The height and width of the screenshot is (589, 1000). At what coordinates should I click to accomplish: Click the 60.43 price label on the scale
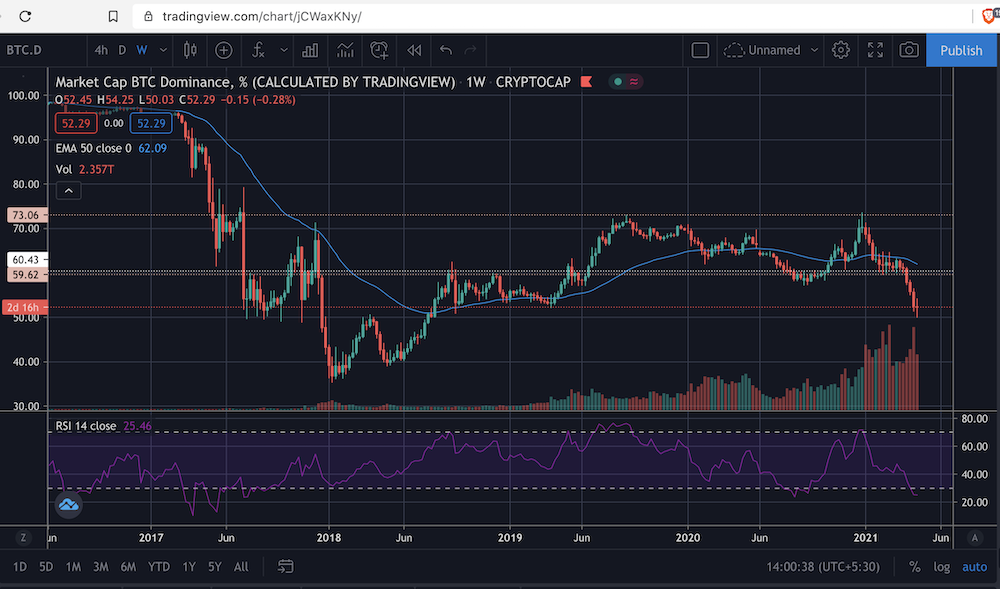pos(26,259)
